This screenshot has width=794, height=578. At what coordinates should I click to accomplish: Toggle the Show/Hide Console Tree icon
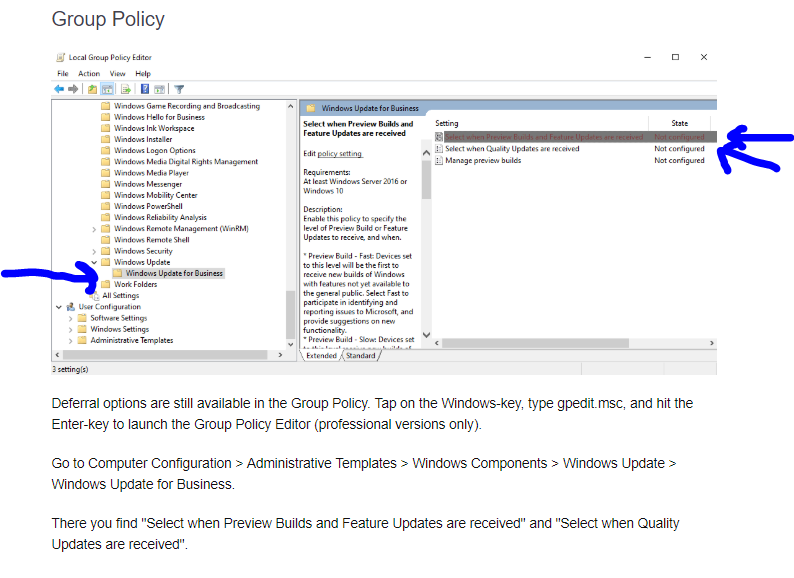(107, 89)
